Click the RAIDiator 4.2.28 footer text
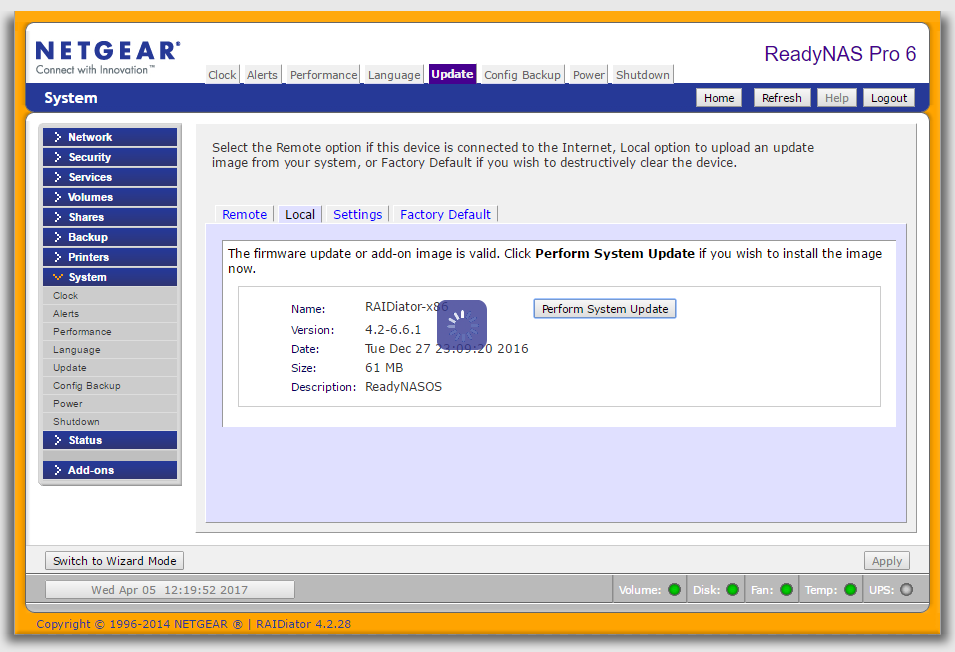 [x=303, y=624]
